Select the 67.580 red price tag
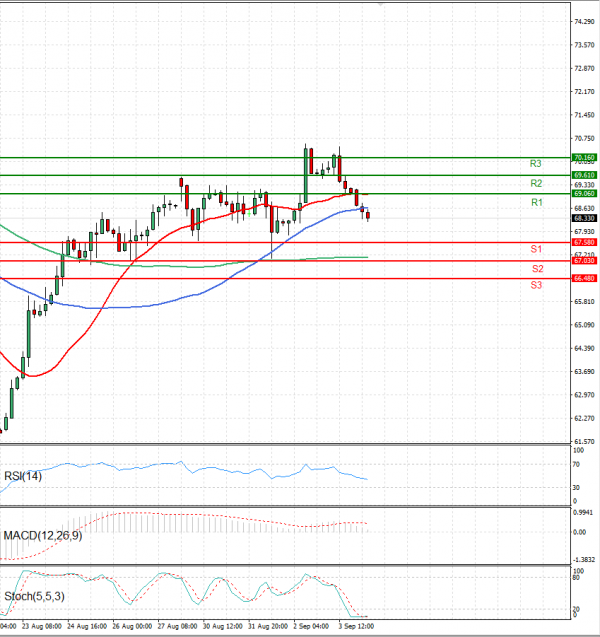 coord(584,242)
